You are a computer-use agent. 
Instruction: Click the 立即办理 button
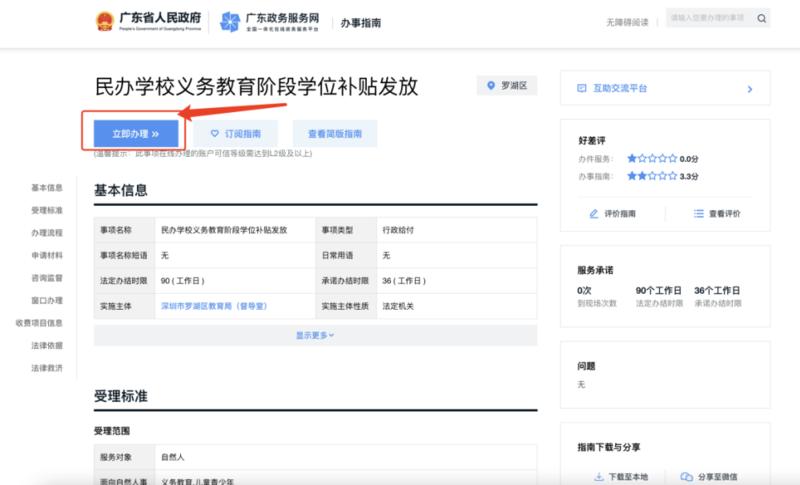point(136,134)
